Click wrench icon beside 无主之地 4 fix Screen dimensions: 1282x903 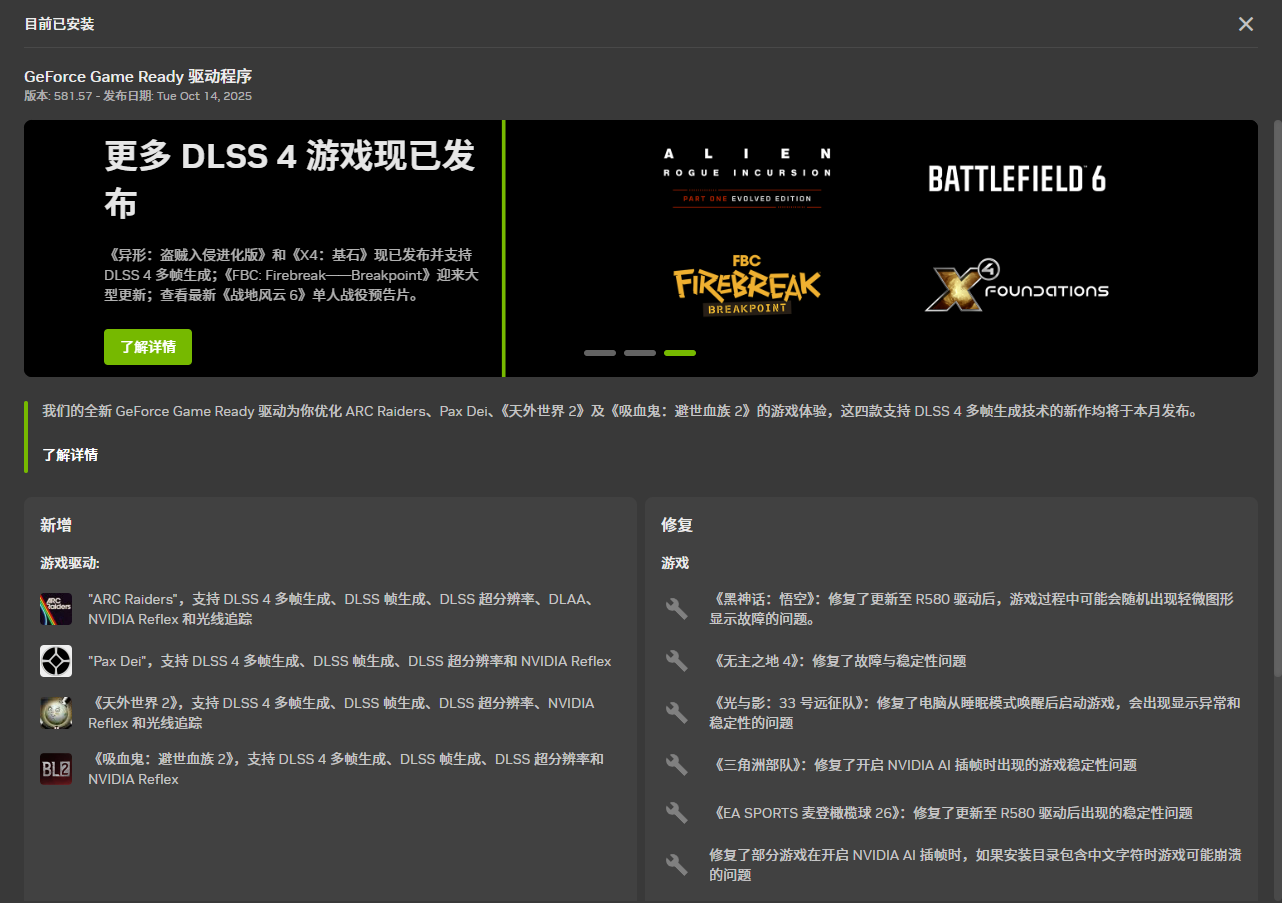coord(677,661)
